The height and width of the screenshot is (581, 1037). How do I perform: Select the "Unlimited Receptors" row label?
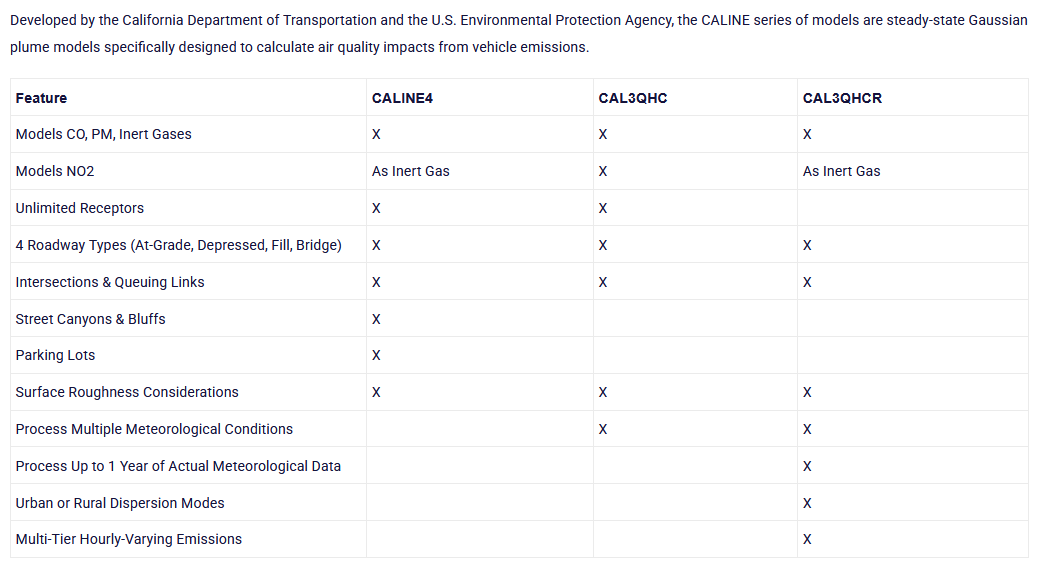[79, 208]
